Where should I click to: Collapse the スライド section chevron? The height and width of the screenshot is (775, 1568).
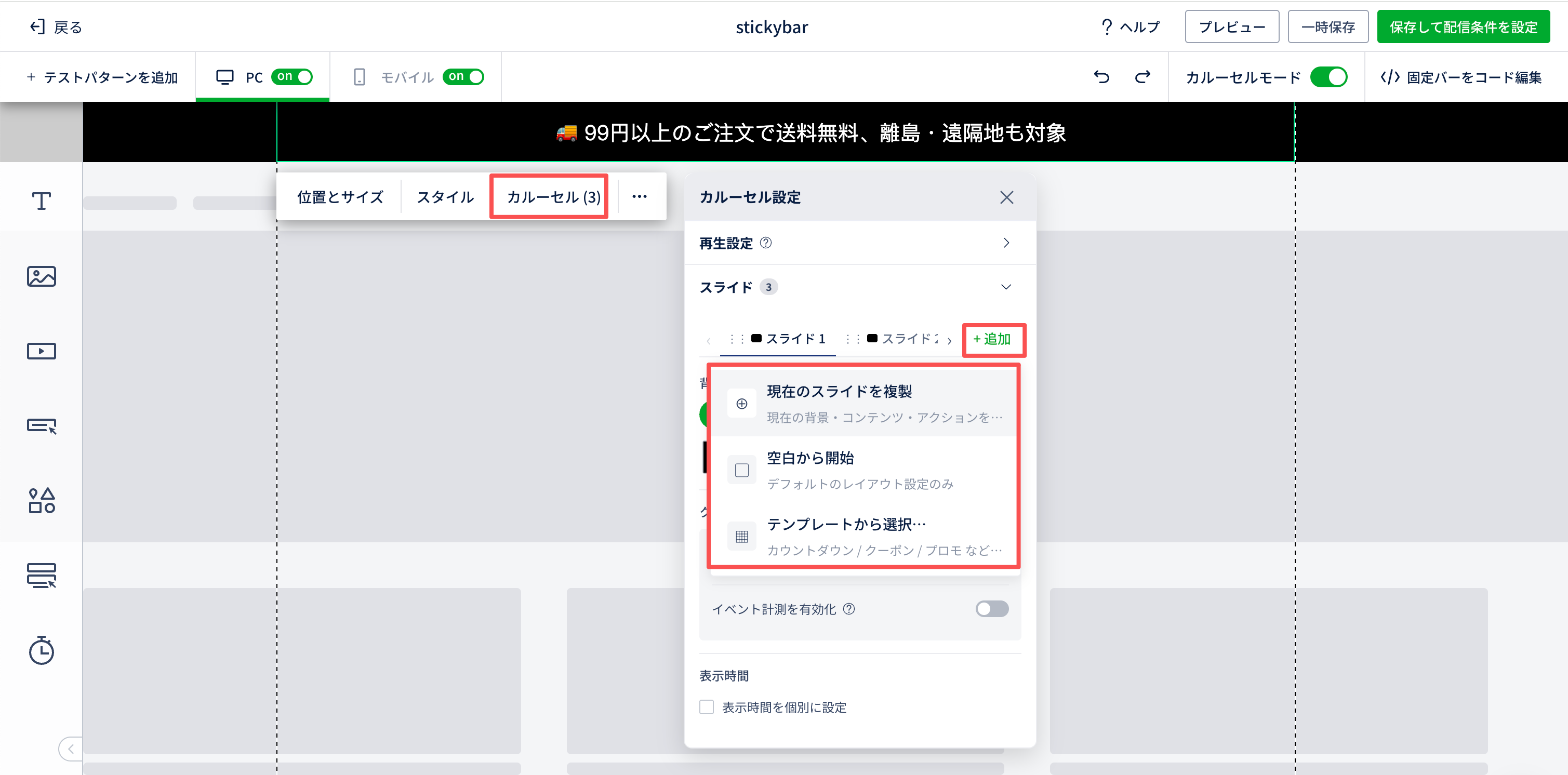(1006, 287)
